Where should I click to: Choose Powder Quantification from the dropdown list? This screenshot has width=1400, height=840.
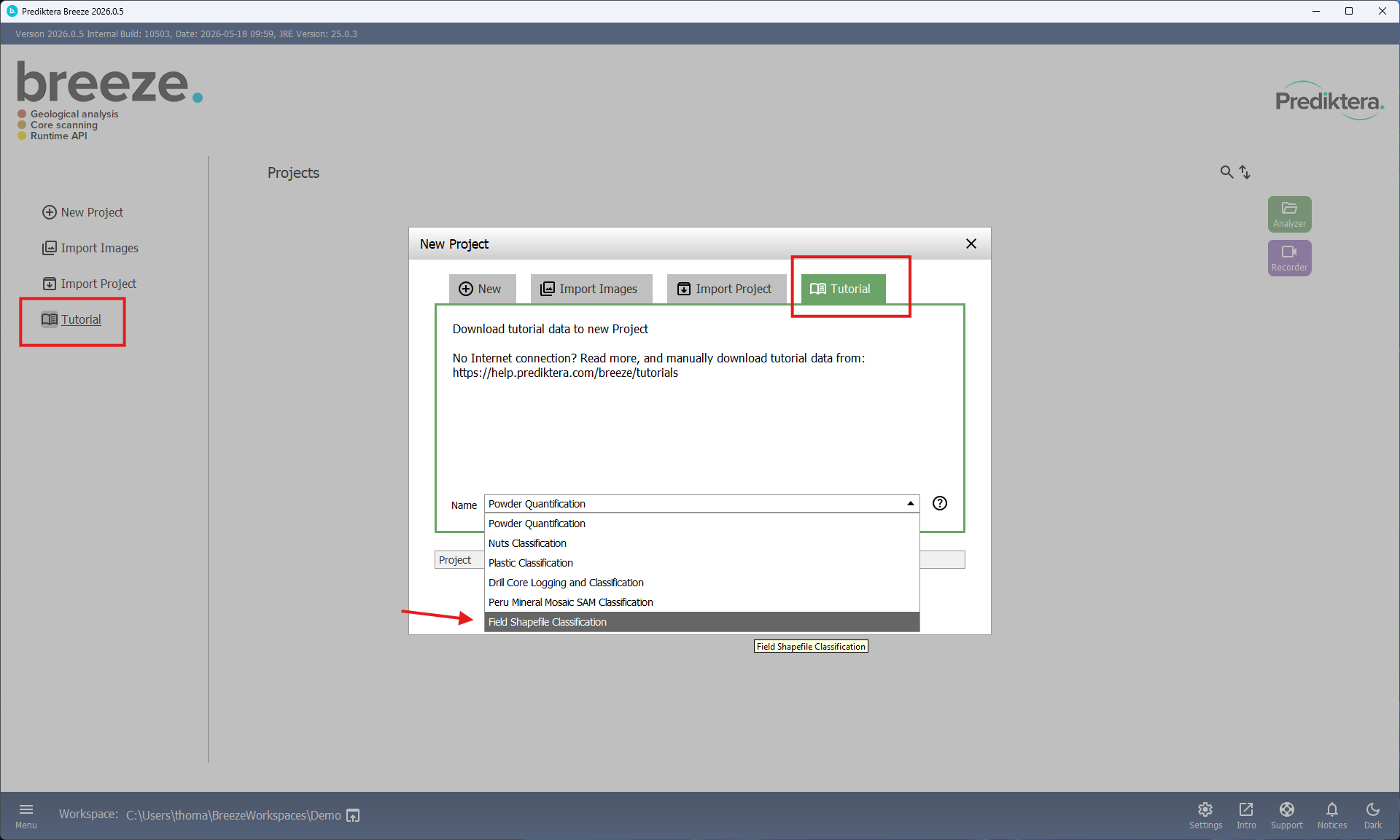click(701, 524)
